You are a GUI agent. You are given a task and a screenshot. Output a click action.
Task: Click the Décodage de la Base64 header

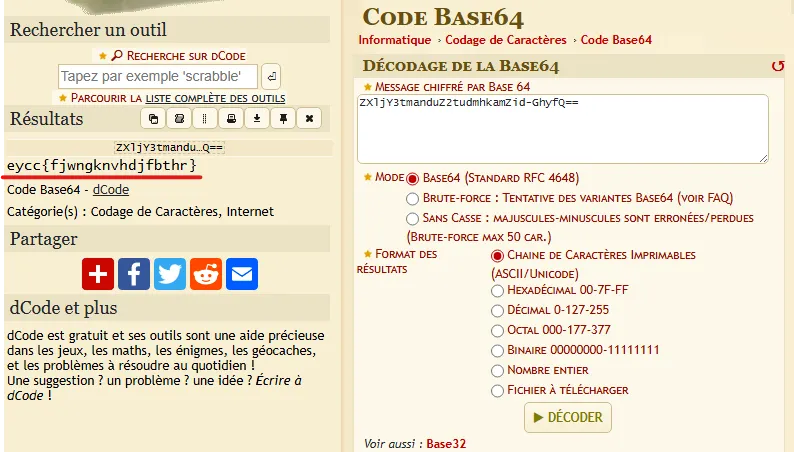click(x=461, y=66)
